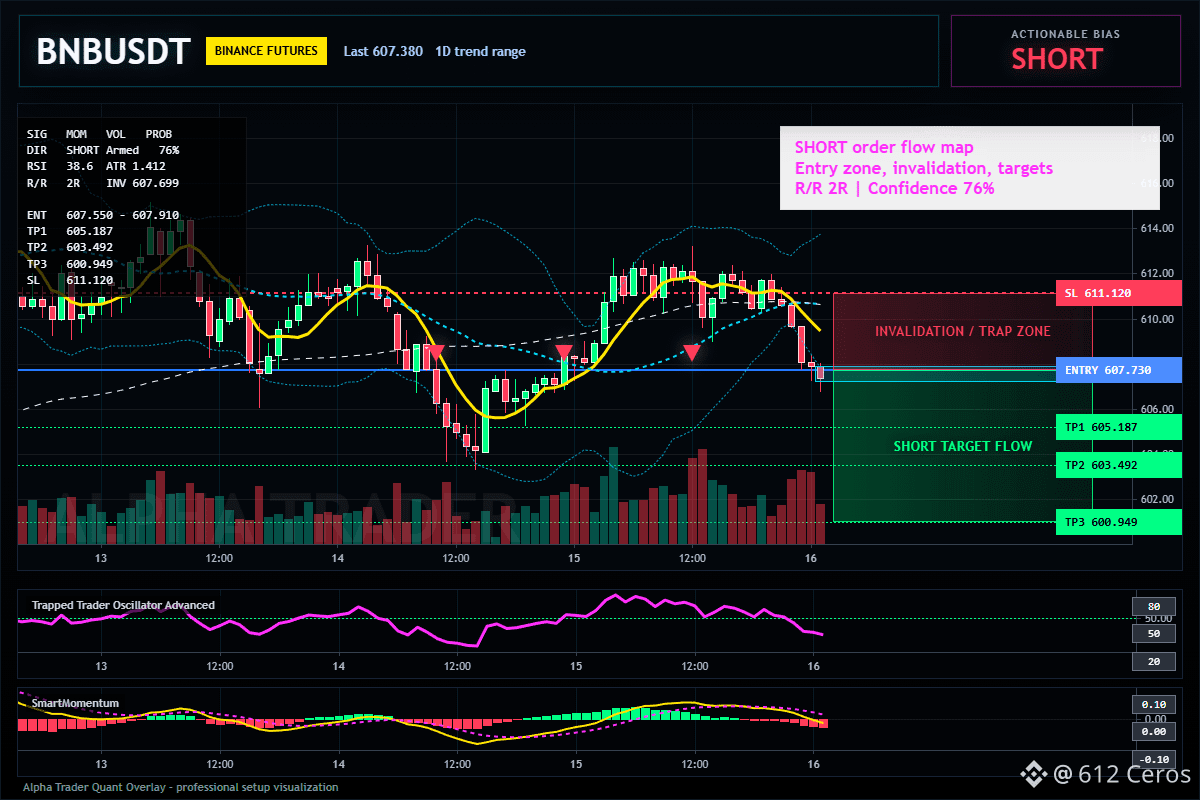Image resolution: width=1200 pixels, height=800 pixels.
Task: Click the 614.00 price axis label
Action: click(1156, 229)
